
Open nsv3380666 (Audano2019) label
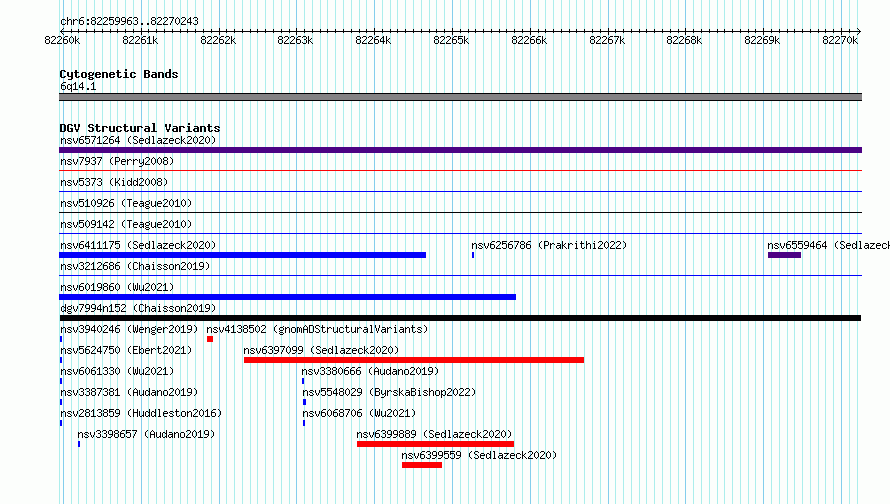click(x=370, y=371)
